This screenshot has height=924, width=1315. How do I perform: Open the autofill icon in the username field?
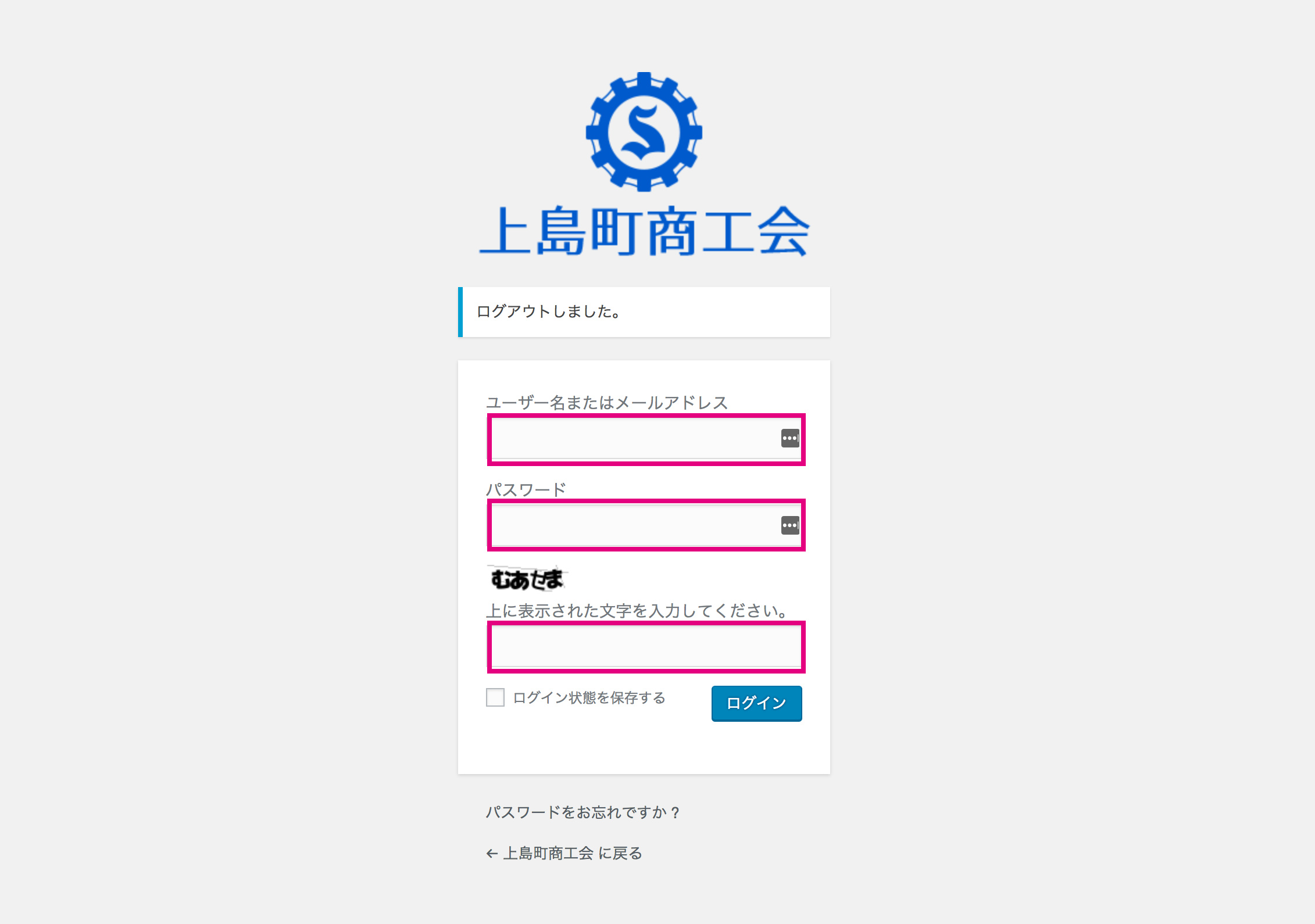coord(790,438)
